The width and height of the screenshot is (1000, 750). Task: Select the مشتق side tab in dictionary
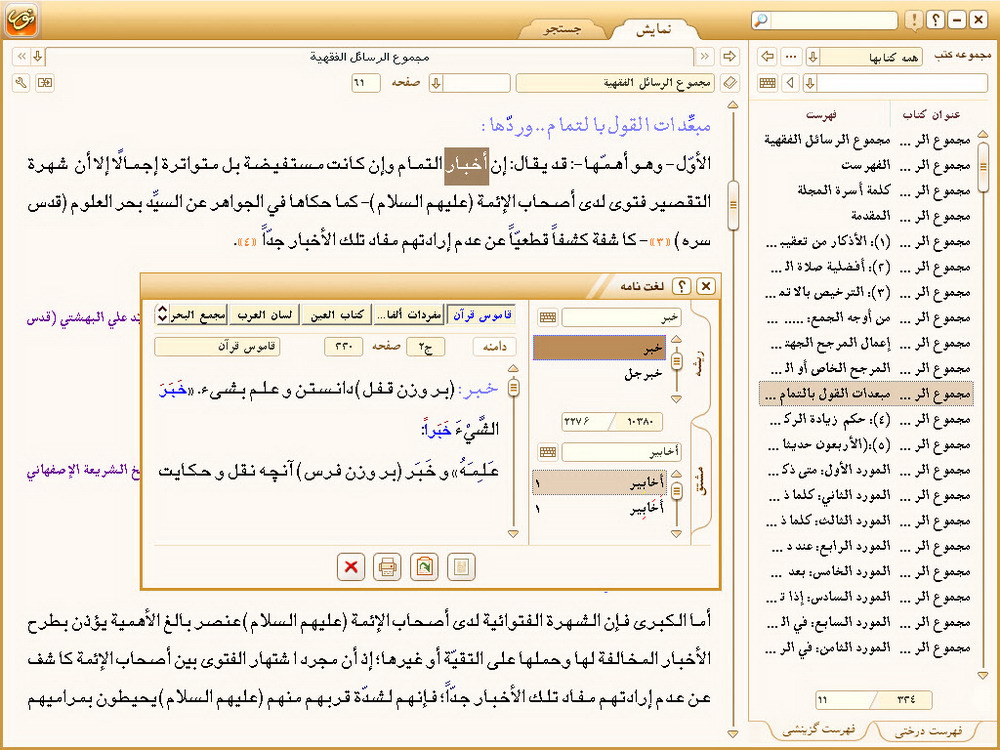(700, 482)
